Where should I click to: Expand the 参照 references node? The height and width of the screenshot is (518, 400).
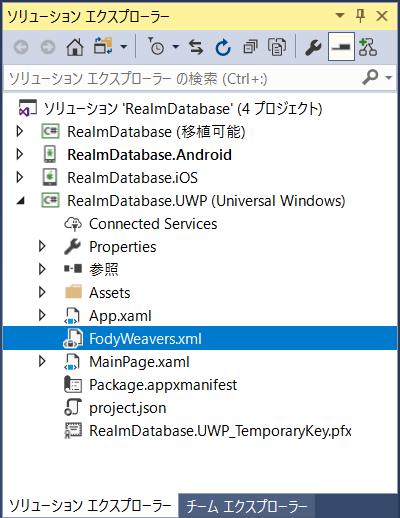point(42,269)
